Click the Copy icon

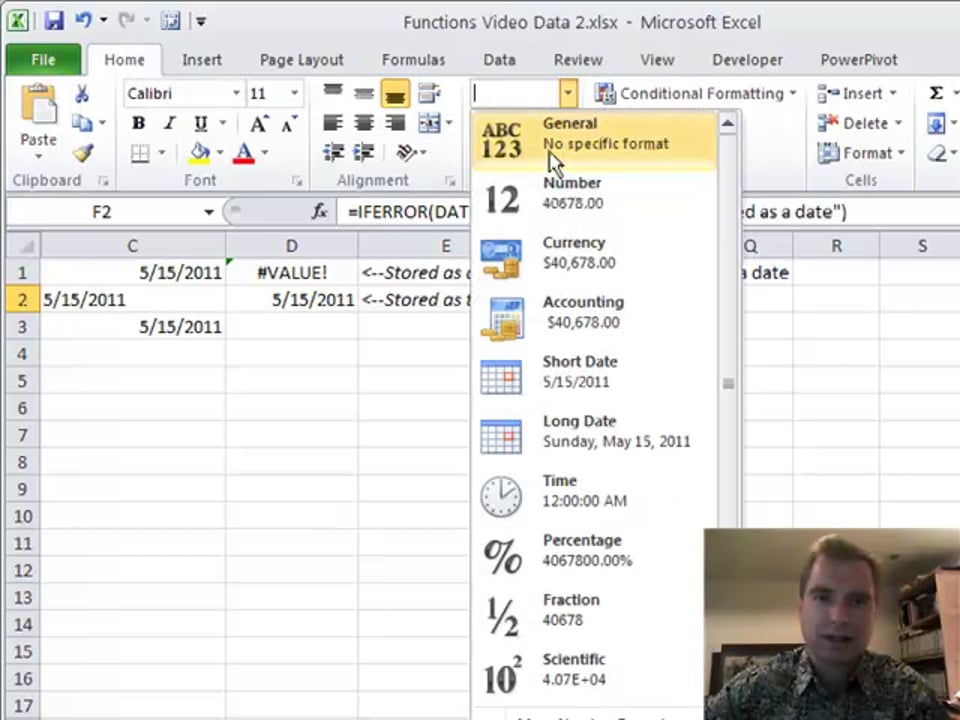[x=82, y=123]
